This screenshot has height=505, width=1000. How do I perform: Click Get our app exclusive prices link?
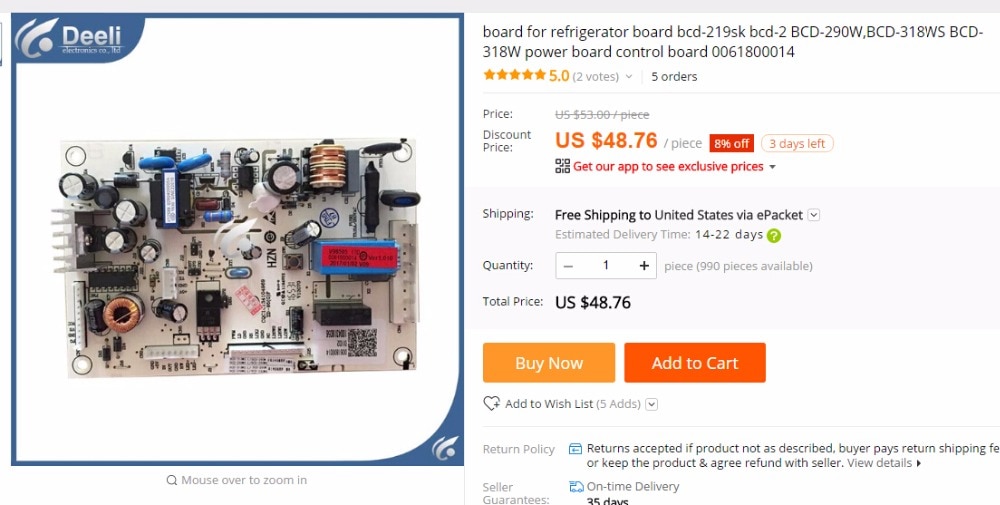pos(668,166)
